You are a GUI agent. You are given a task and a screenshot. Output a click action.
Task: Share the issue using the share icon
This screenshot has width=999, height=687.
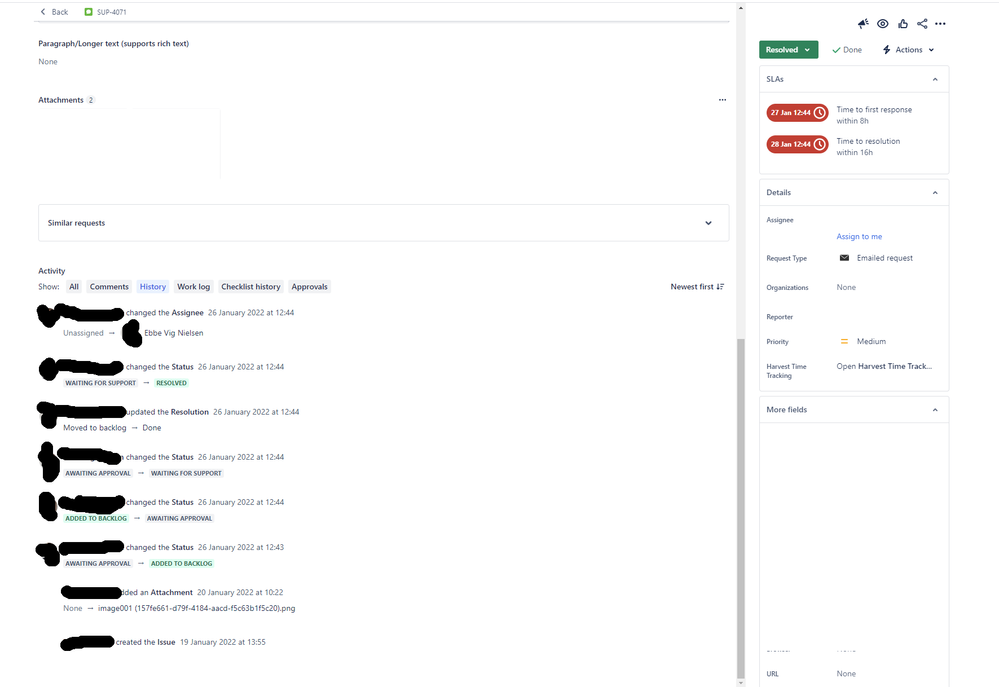[921, 23]
